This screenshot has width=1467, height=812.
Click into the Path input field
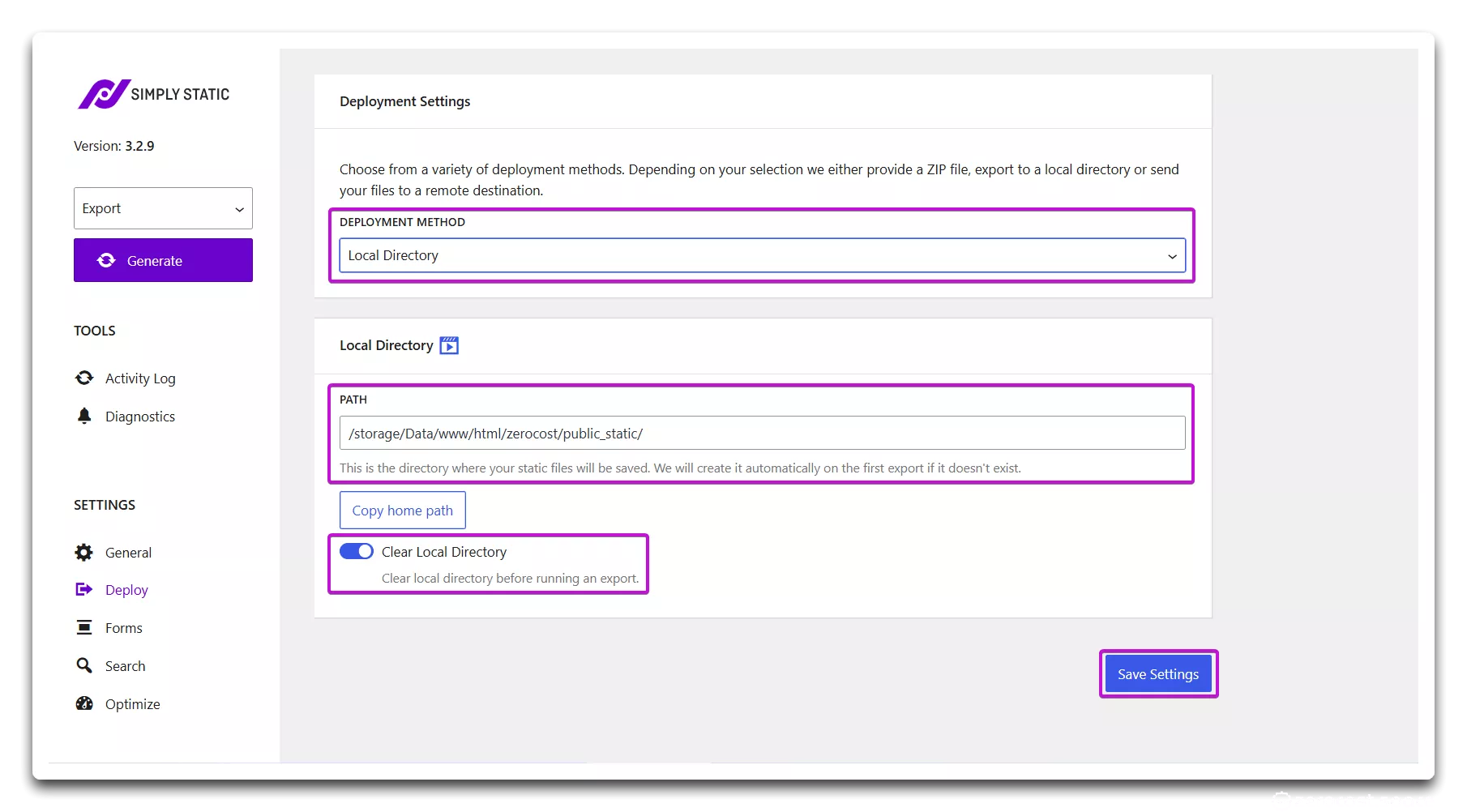point(762,433)
